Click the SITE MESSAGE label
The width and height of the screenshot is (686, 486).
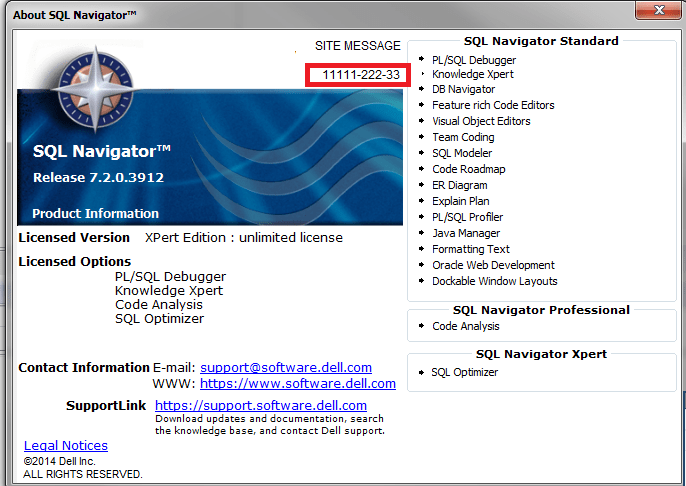coord(357,46)
